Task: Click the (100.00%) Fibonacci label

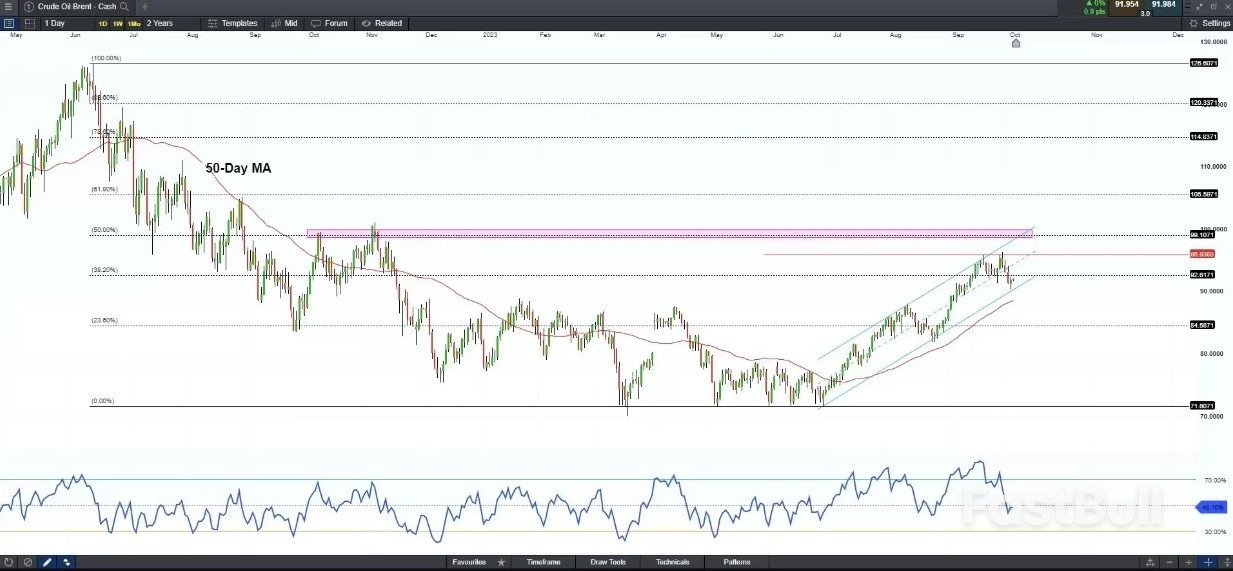Action: 106,58
